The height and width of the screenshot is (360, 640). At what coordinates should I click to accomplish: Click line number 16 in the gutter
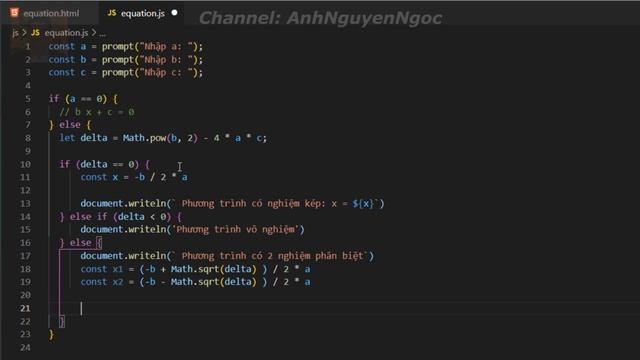click(25, 242)
